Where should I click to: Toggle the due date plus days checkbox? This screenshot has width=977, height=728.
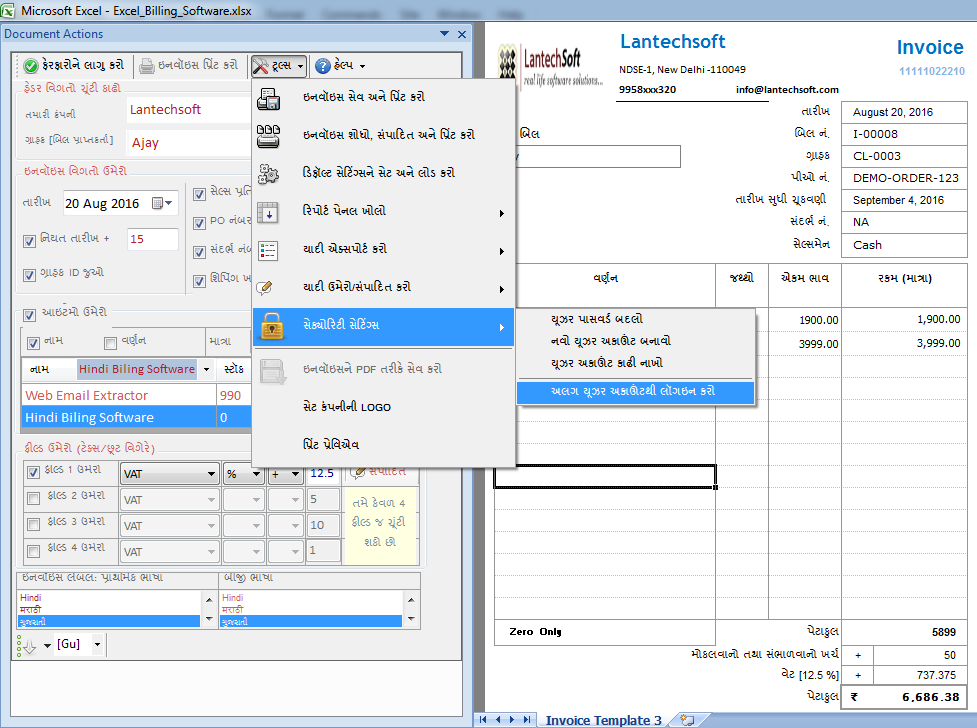tap(29, 241)
